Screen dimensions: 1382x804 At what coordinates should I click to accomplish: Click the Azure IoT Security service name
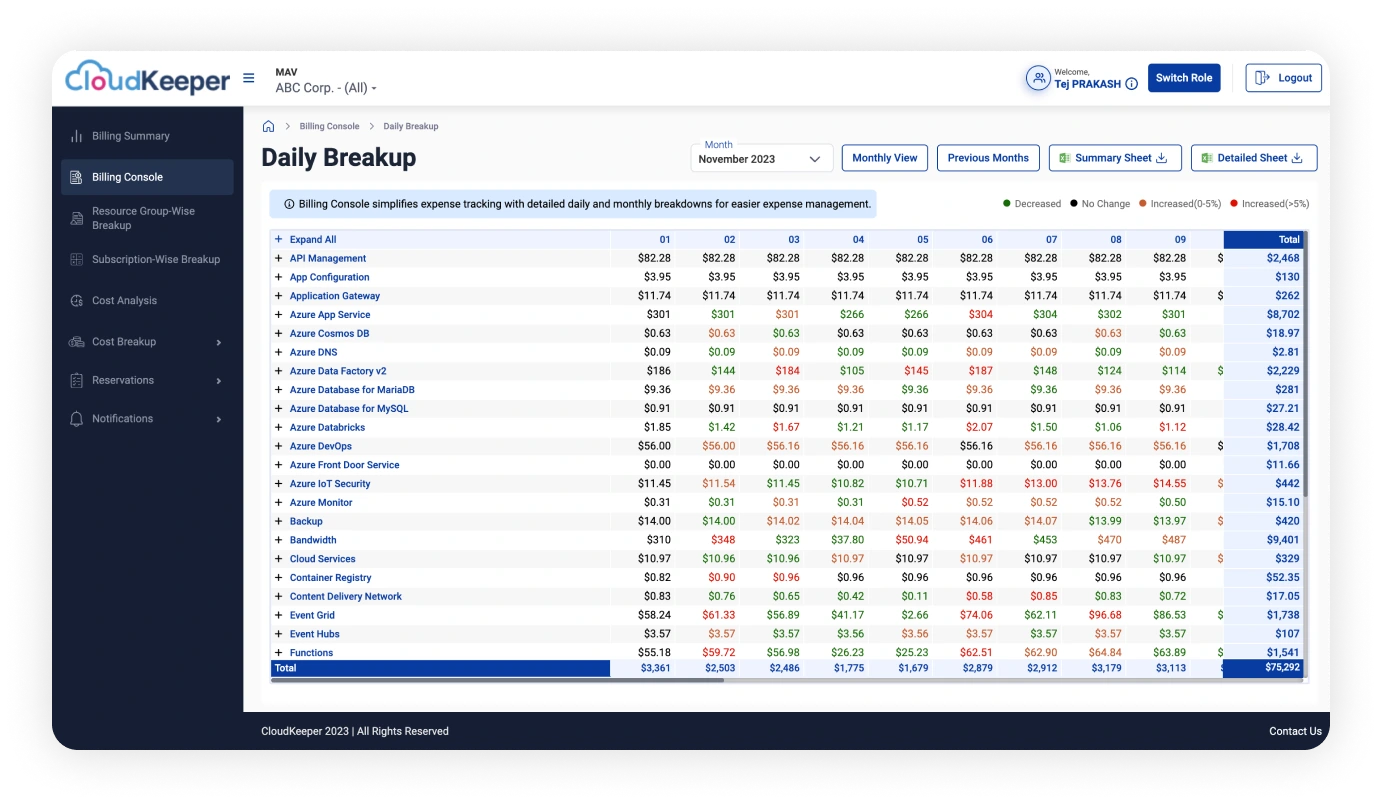(x=330, y=484)
